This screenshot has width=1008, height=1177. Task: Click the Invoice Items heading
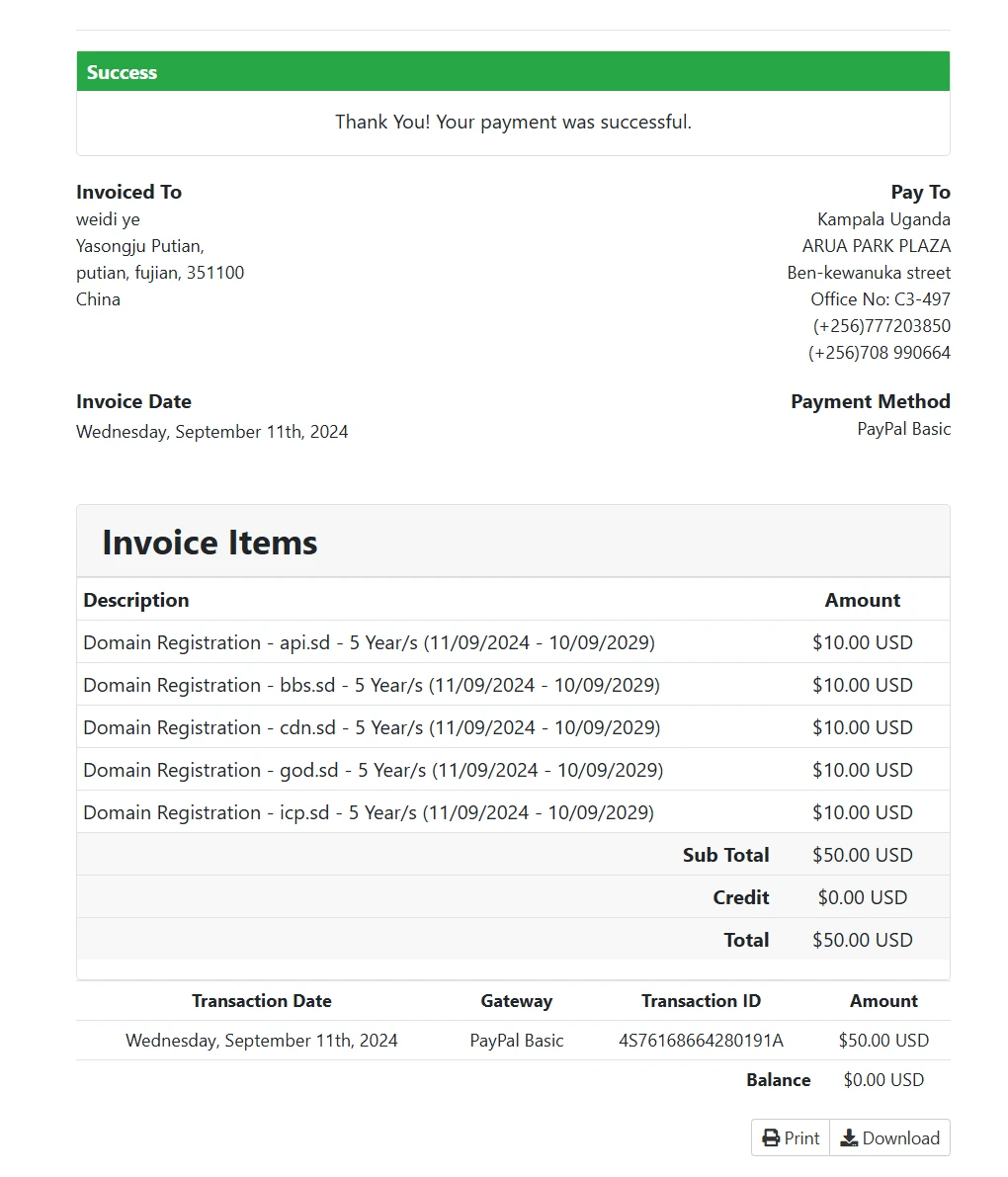[x=210, y=543]
